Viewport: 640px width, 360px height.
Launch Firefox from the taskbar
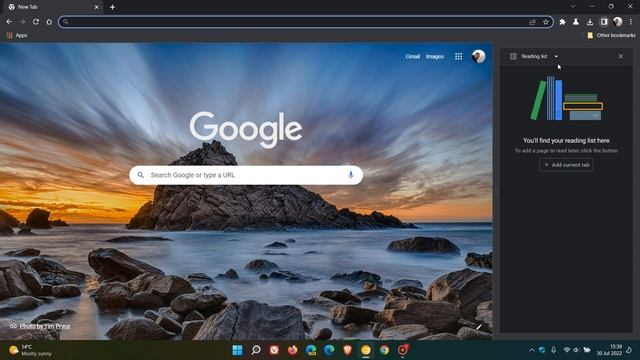[x=292, y=350]
